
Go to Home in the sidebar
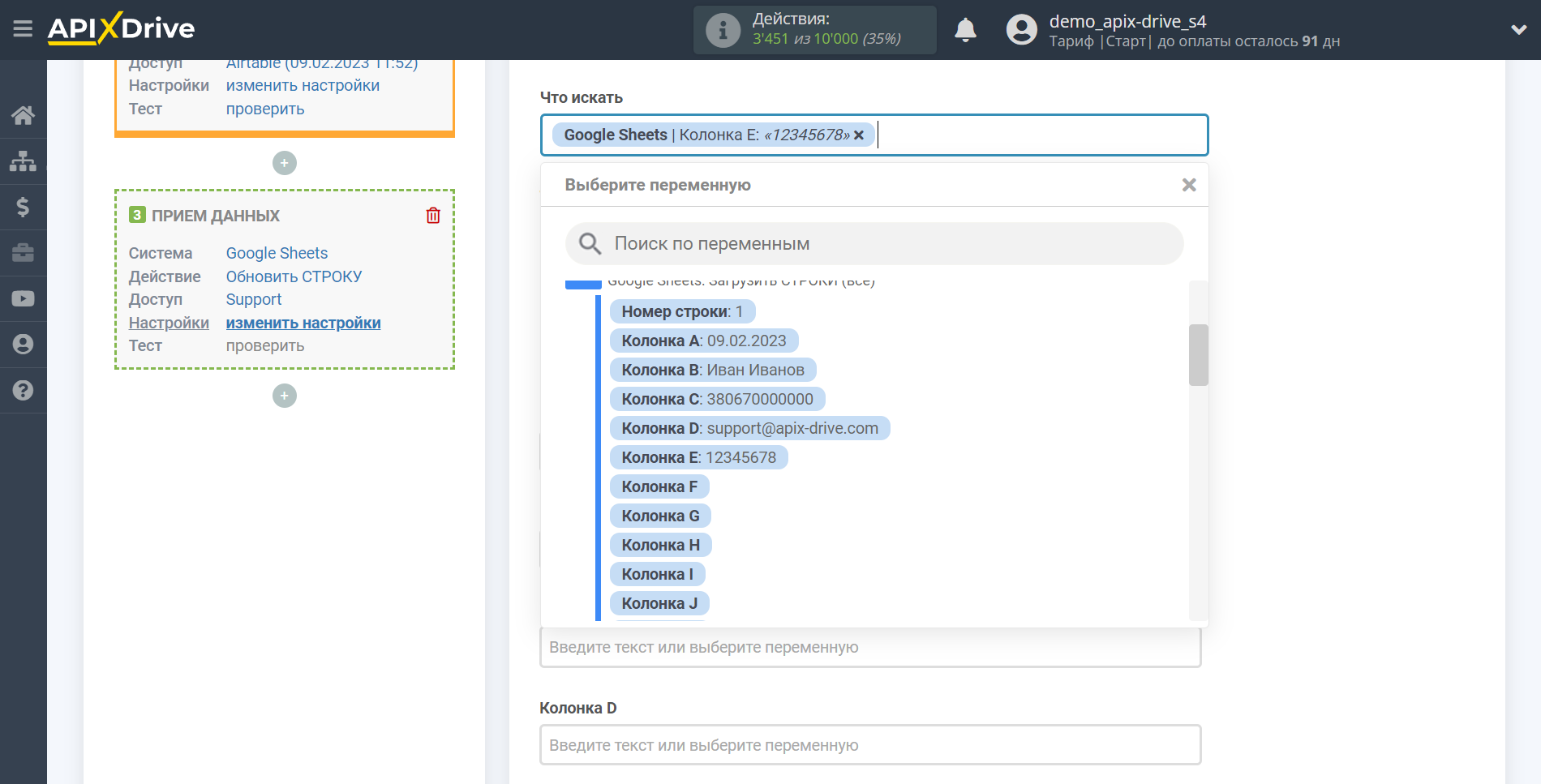click(23, 115)
